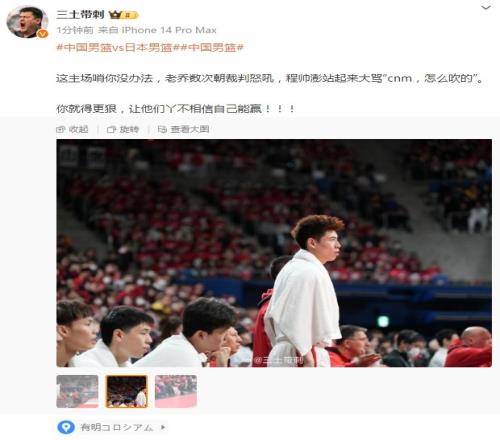Click the rotate icon beside 旋转

coord(111,129)
